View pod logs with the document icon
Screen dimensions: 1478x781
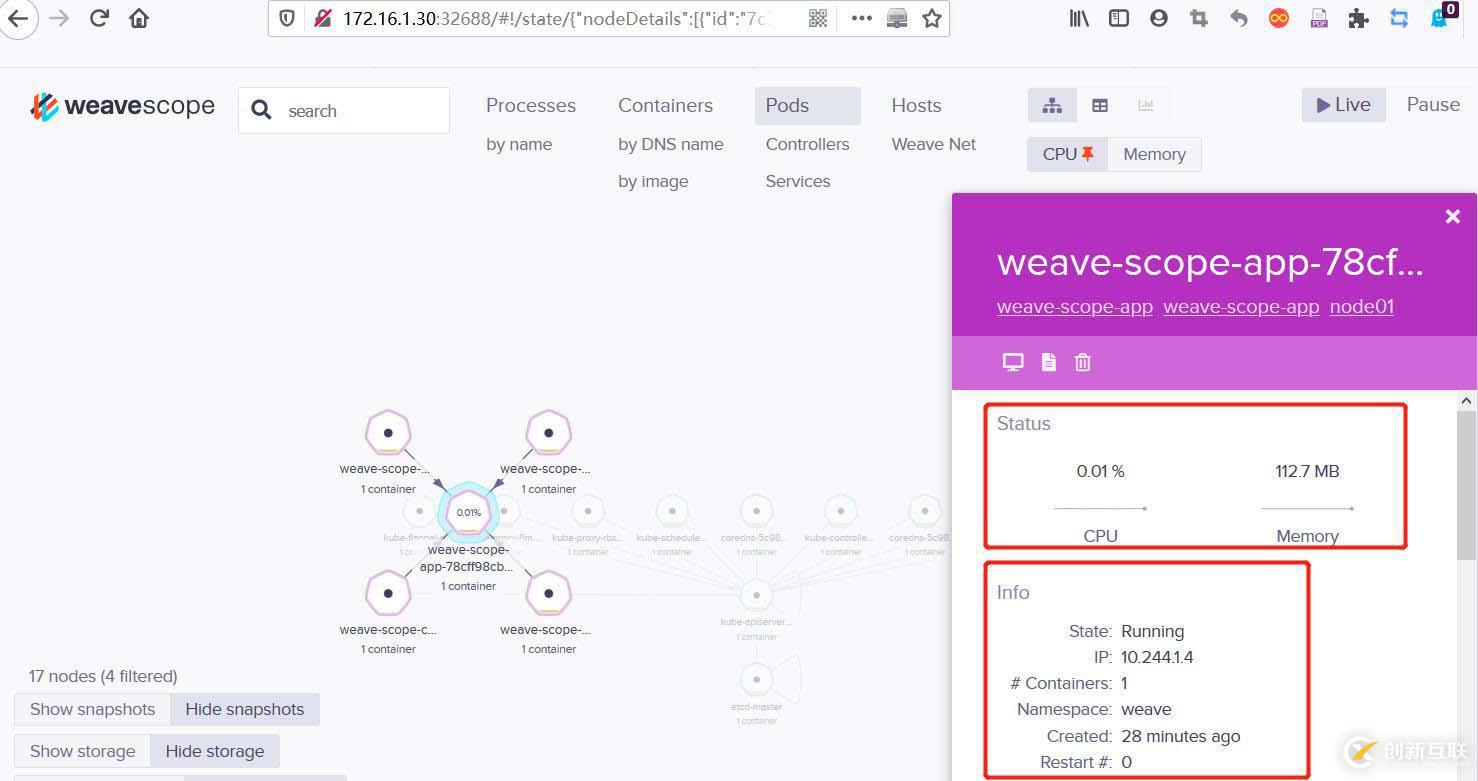tap(1048, 362)
